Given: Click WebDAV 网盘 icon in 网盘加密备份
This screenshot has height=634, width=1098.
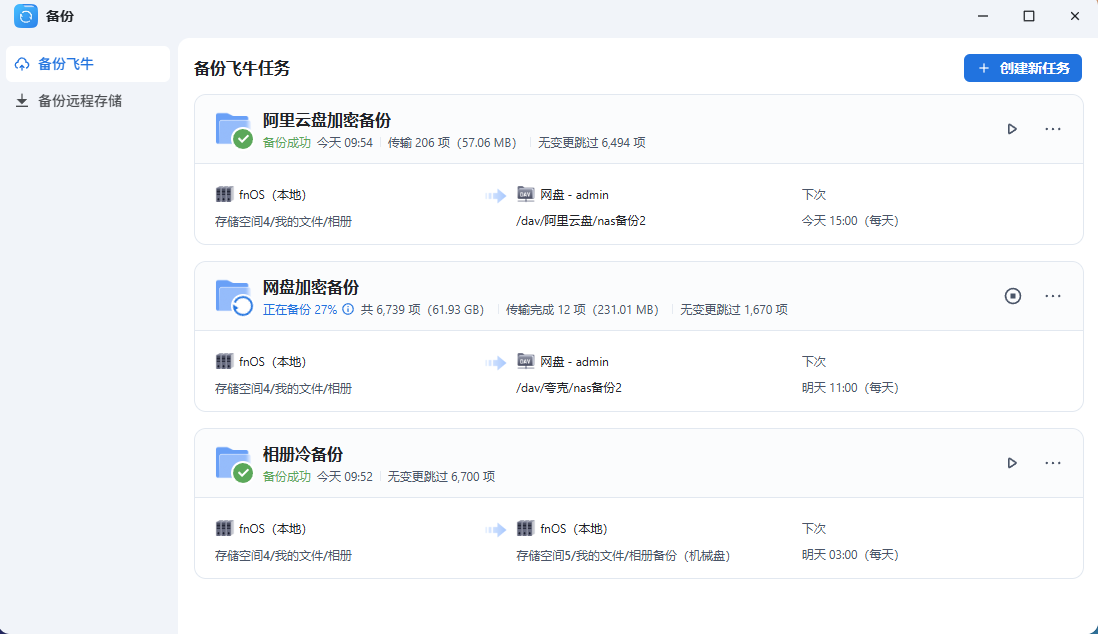Looking at the screenshot, I should click(x=525, y=361).
